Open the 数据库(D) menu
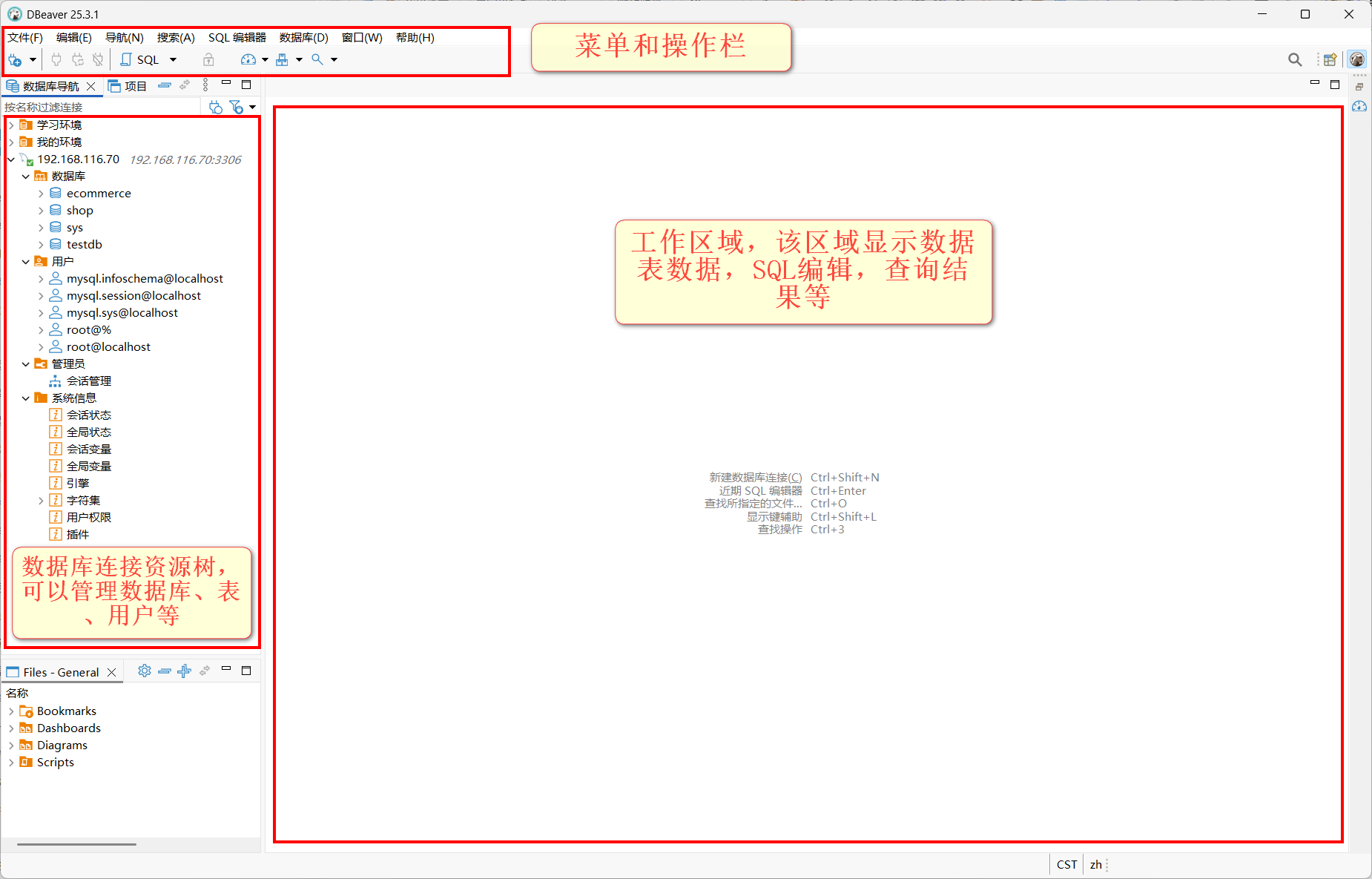1372x879 pixels. coord(304,38)
